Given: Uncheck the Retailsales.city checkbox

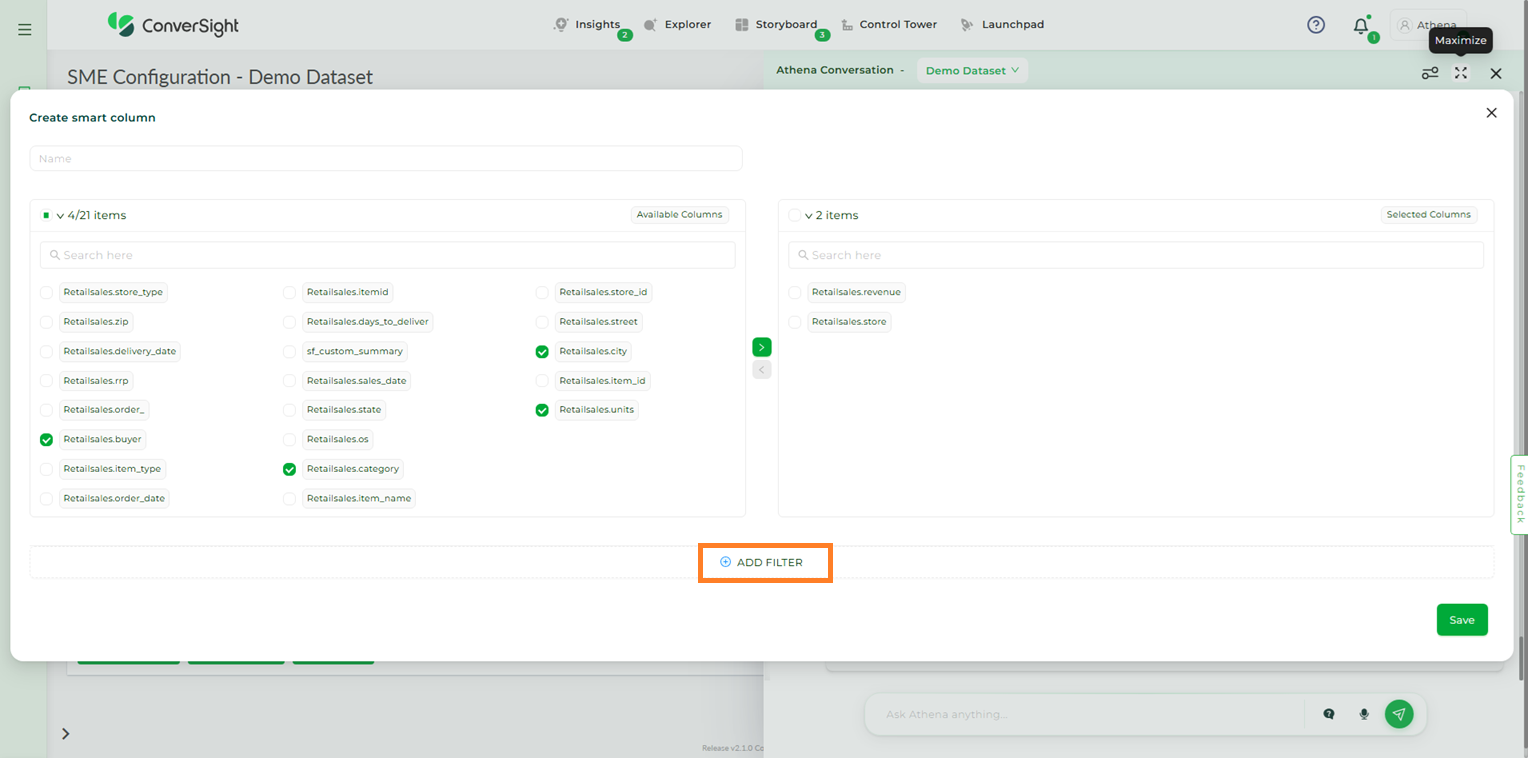Looking at the screenshot, I should click(x=542, y=352).
